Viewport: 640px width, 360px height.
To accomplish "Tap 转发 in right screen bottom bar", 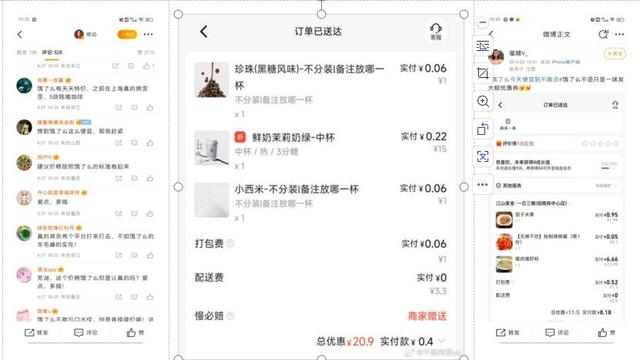I will coord(507,333).
